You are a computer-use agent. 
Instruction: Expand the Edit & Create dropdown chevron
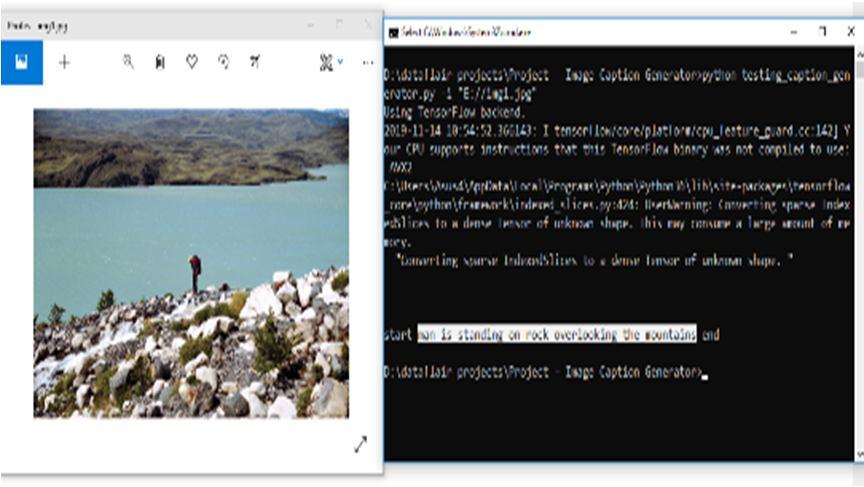341,62
